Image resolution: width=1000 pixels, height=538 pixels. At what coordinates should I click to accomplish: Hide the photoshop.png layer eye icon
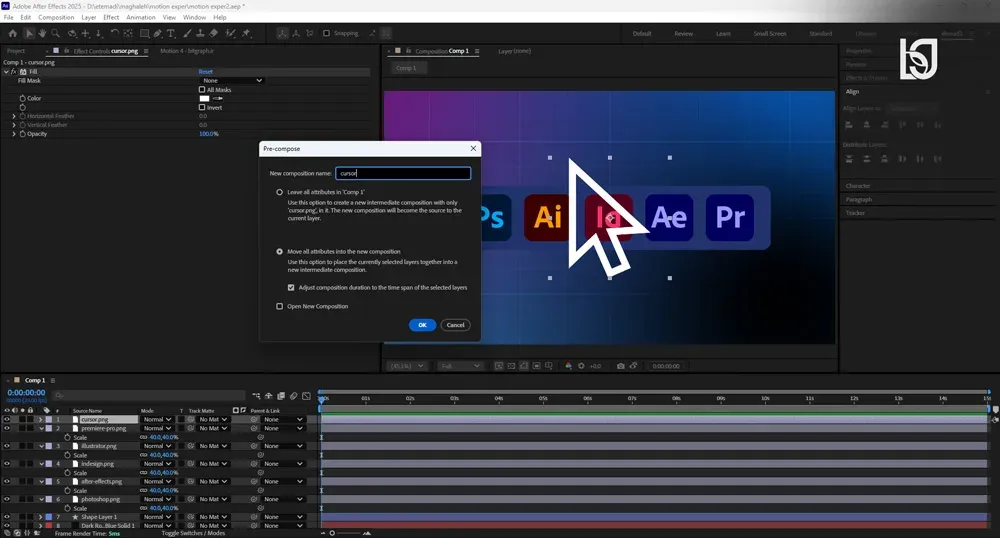coord(7,499)
